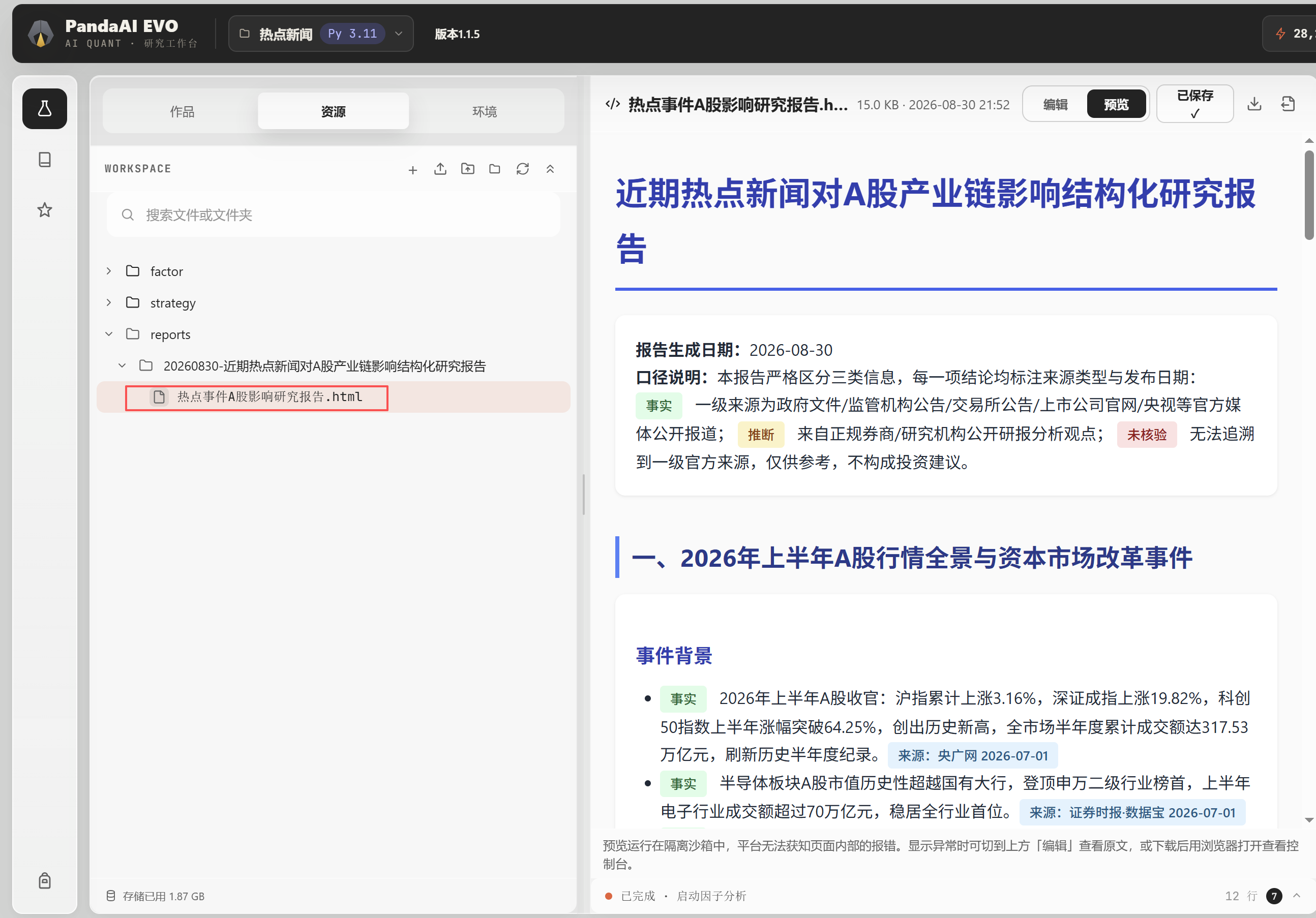Image resolution: width=1316 pixels, height=918 pixels.
Task: Click source tag 来源：央广网 2026-07-01
Action: [973, 755]
